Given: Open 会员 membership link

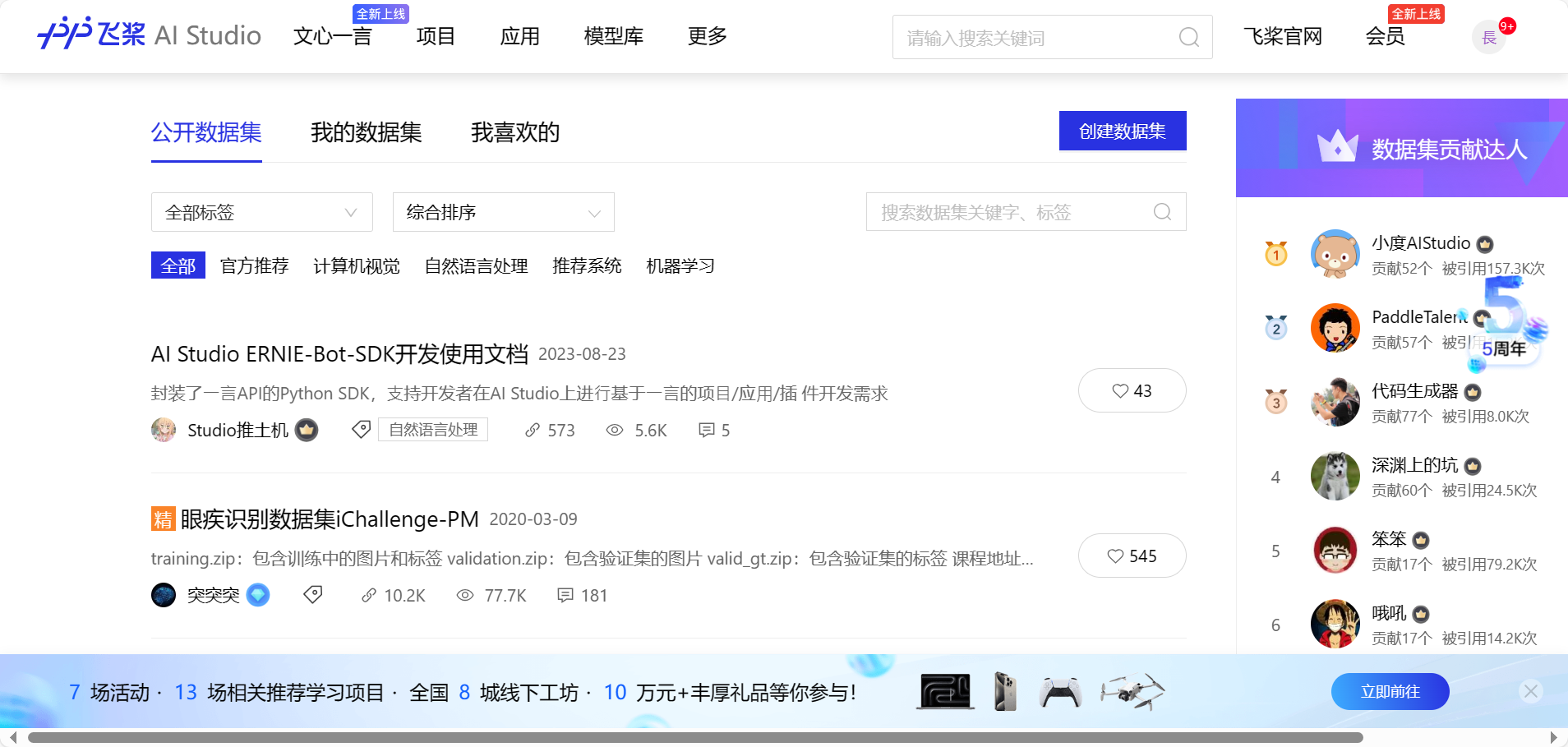Looking at the screenshot, I should (1385, 36).
